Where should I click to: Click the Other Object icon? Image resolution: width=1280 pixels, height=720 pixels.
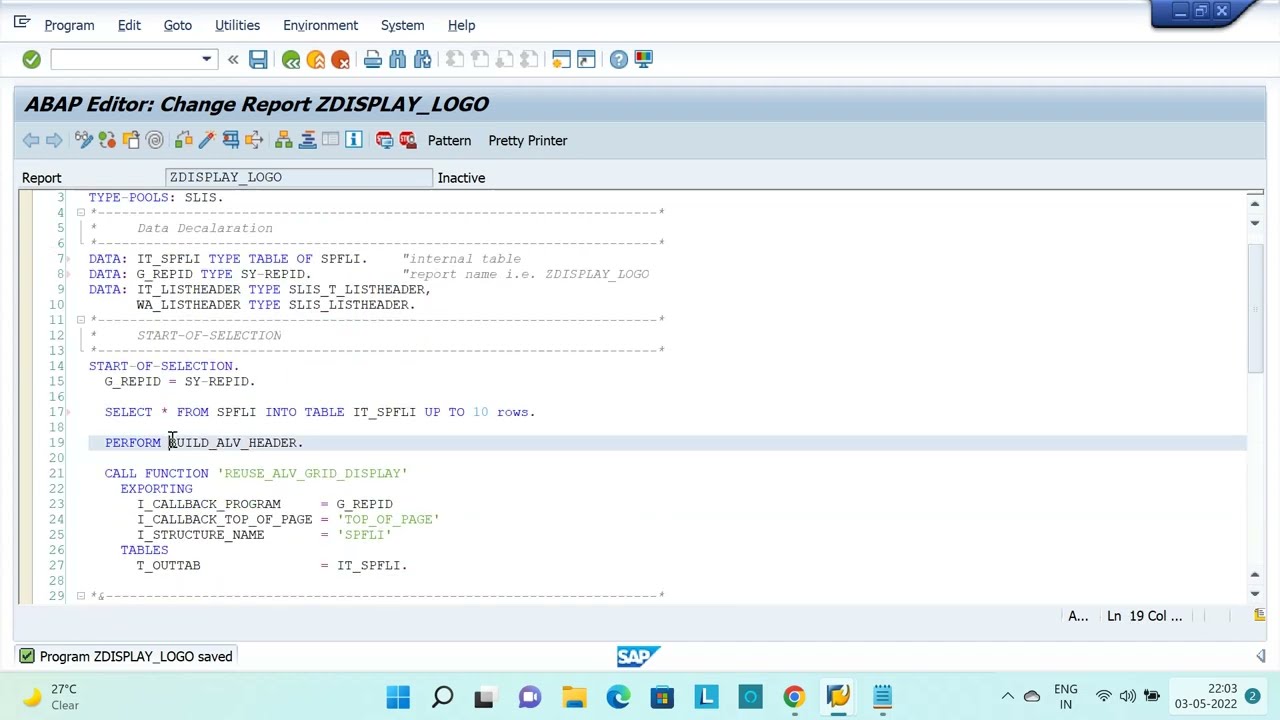(x=131, y=140)
